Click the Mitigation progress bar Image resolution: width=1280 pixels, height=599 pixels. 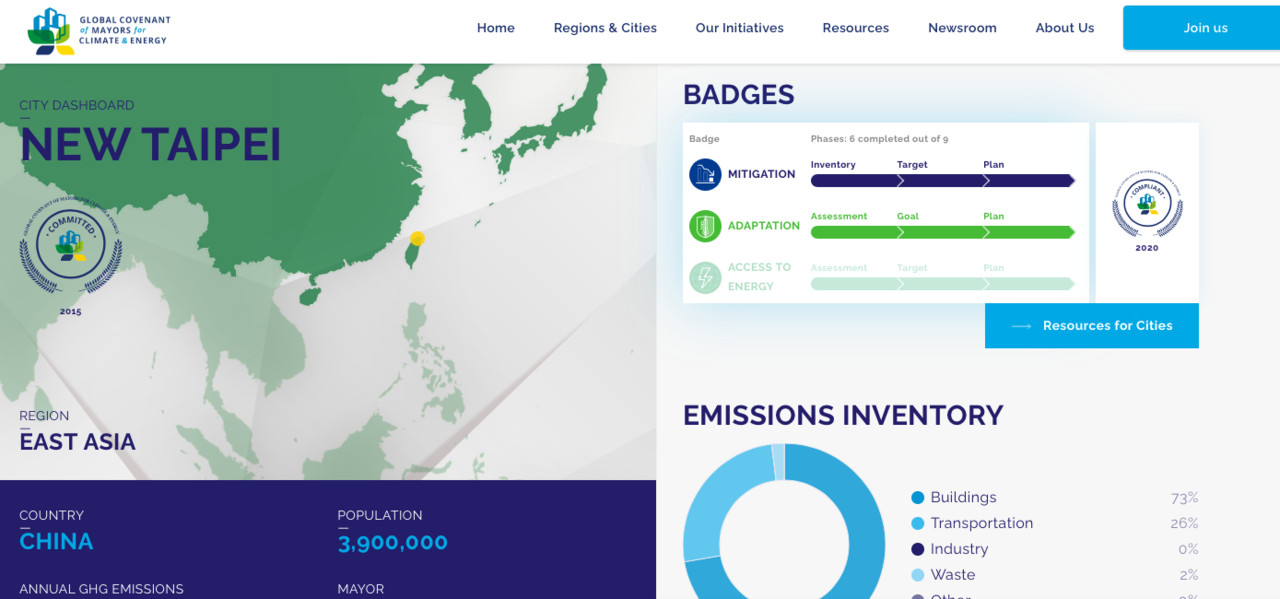coord(942,181)
